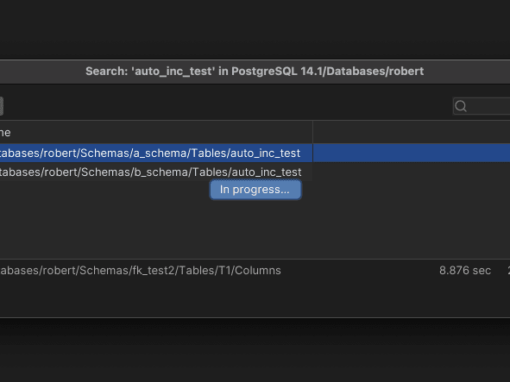The image size is (510, 382).
Task: Click the 'In progress...' button
Action: [255, 190]
